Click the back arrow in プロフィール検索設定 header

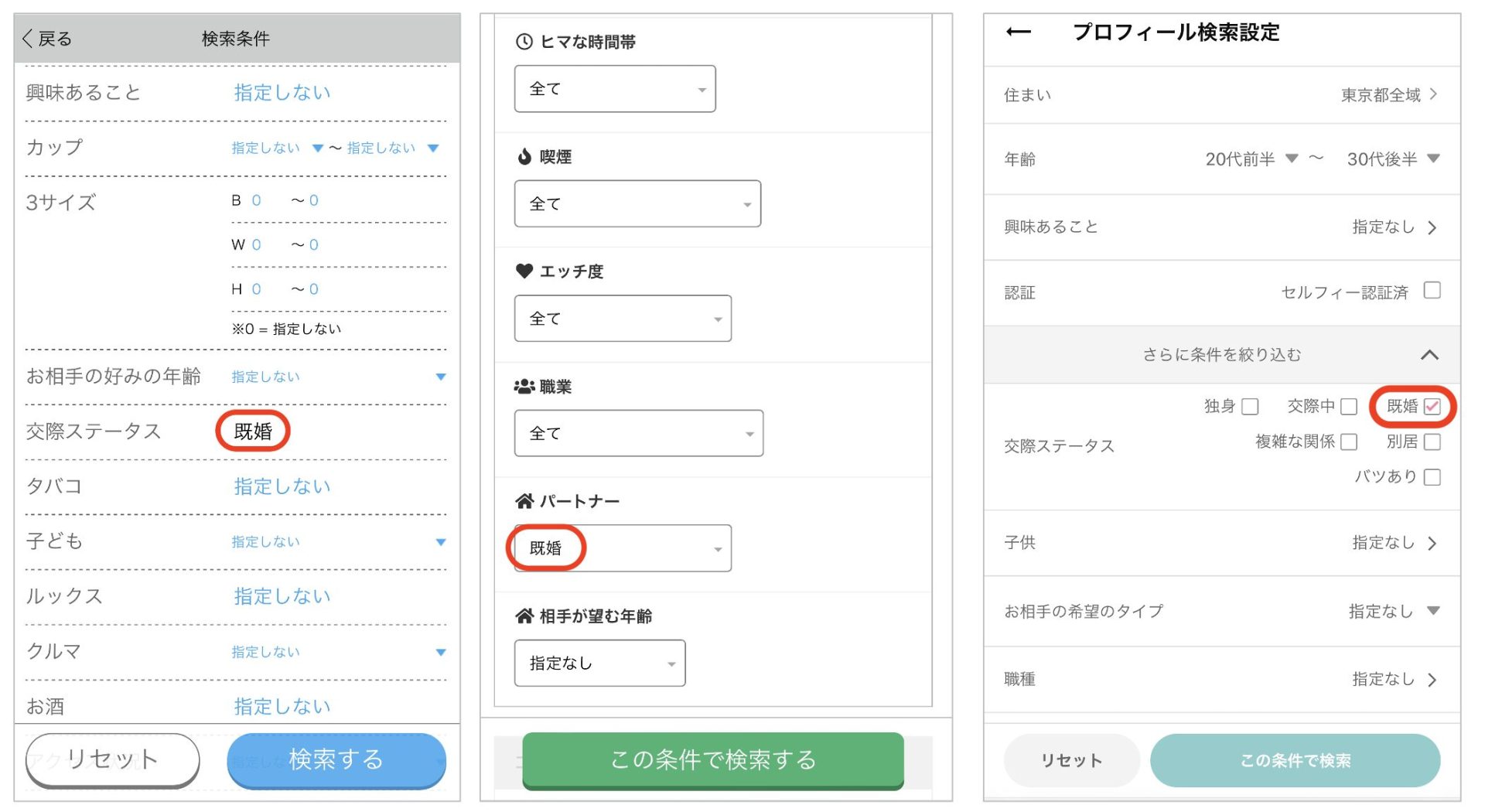1018,32
